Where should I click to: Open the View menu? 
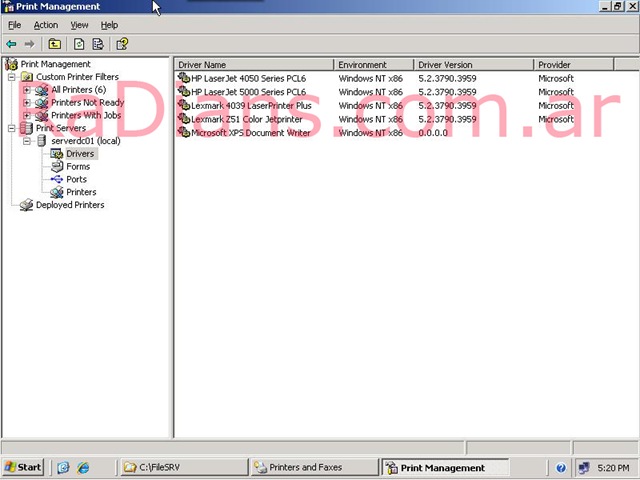point(79,25)
